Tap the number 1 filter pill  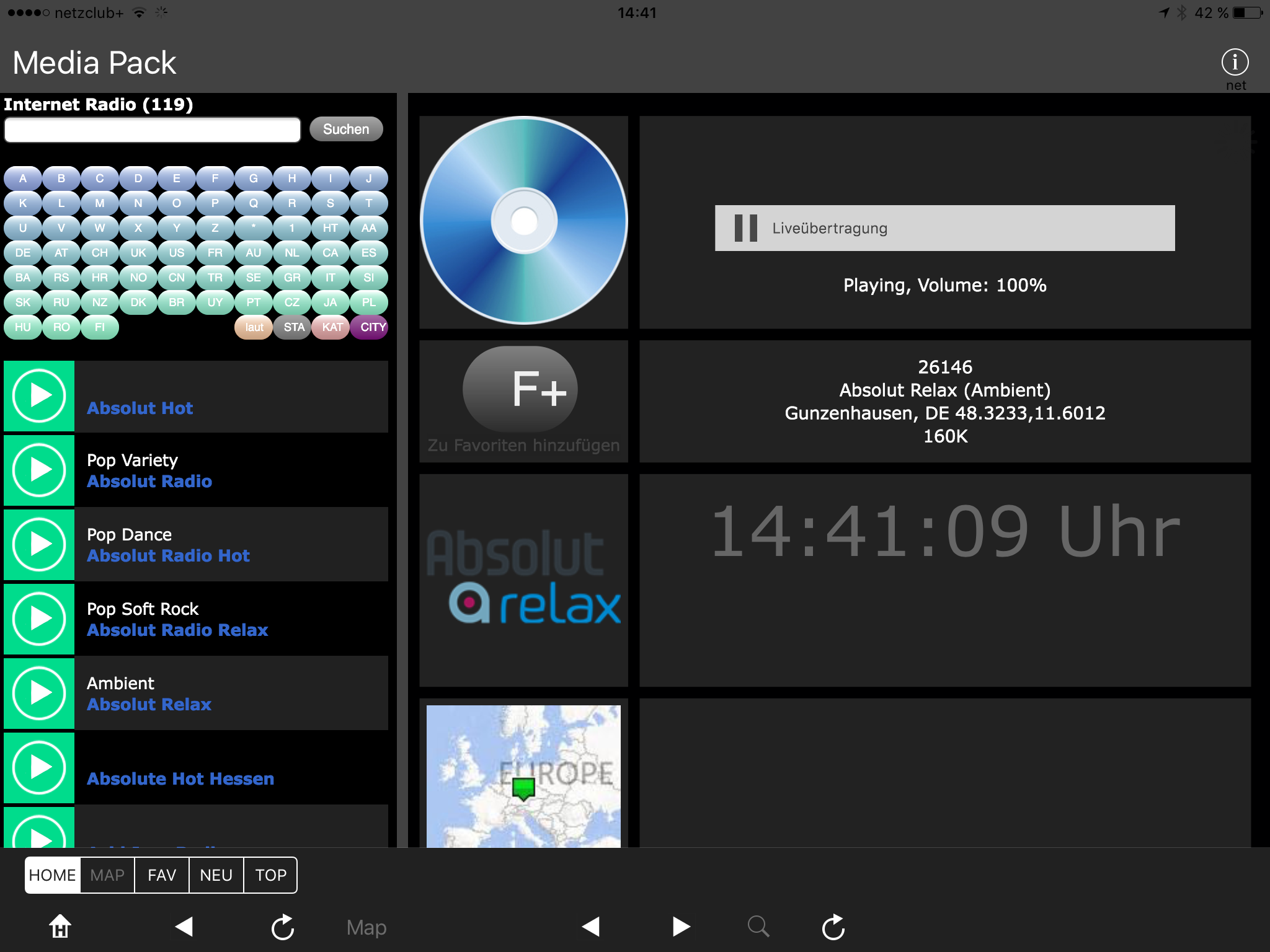click(x=292, y=228)
